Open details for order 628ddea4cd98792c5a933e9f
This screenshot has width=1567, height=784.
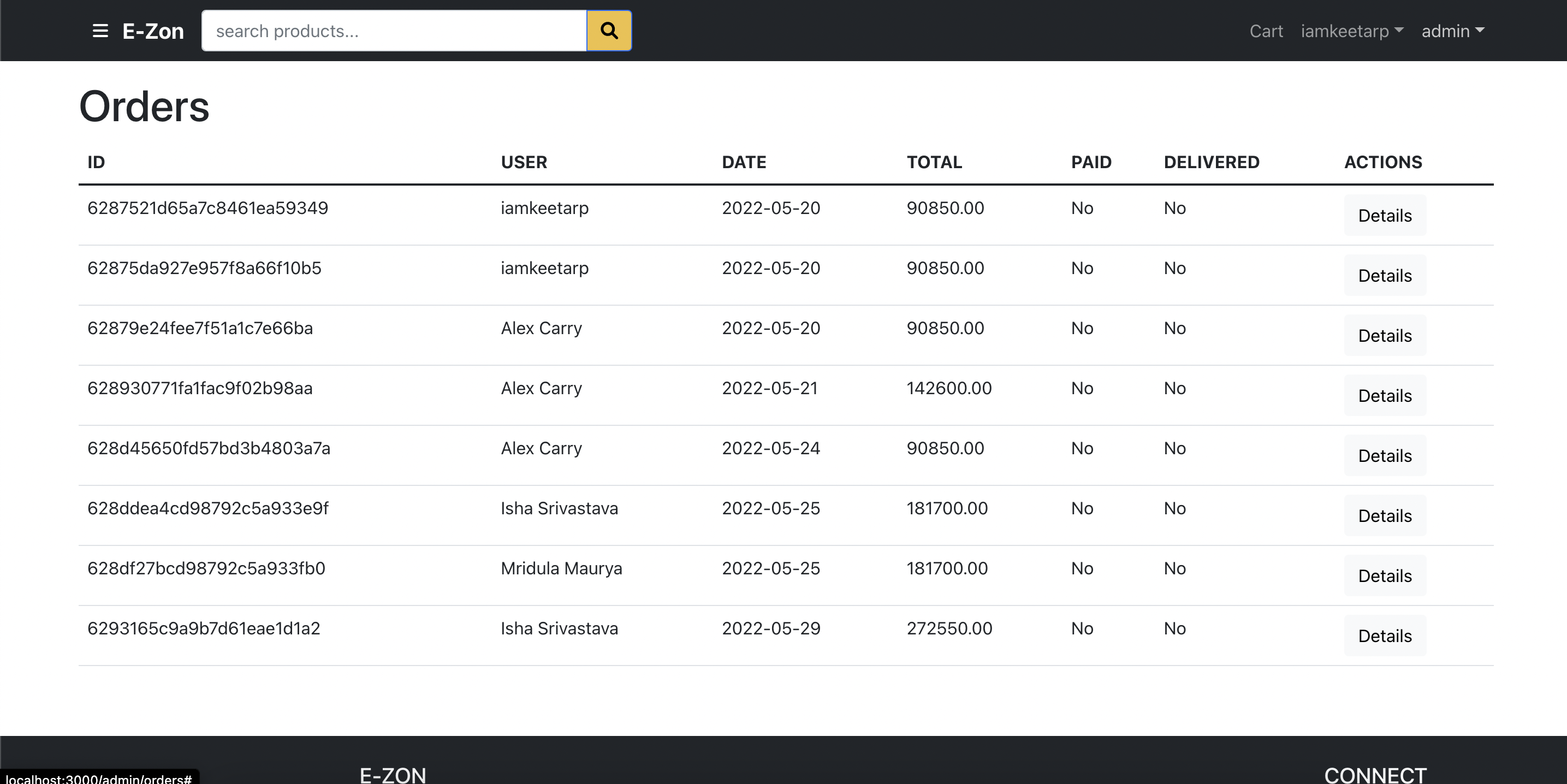click(1385, 516)
